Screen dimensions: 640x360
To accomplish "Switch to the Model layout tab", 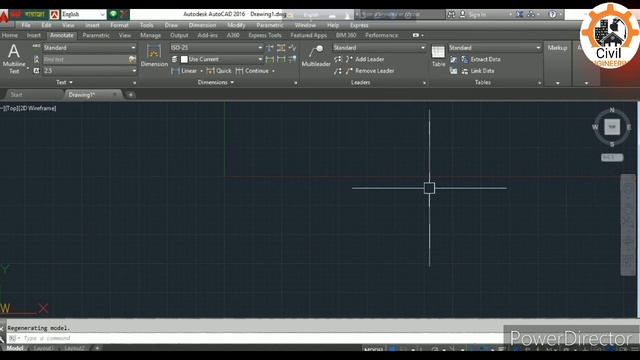I will pyautogui.click(x=15, y=348).
